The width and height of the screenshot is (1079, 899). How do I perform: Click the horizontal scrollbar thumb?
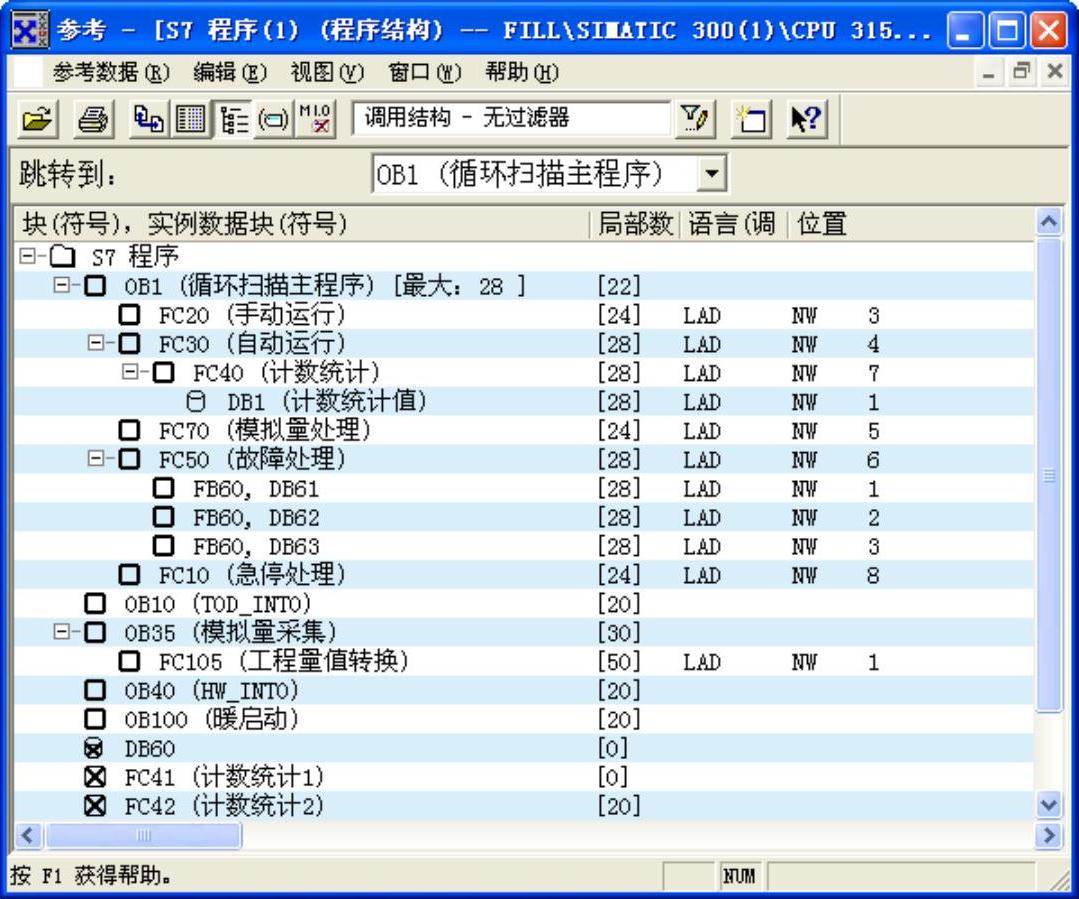tap(143, 835)
